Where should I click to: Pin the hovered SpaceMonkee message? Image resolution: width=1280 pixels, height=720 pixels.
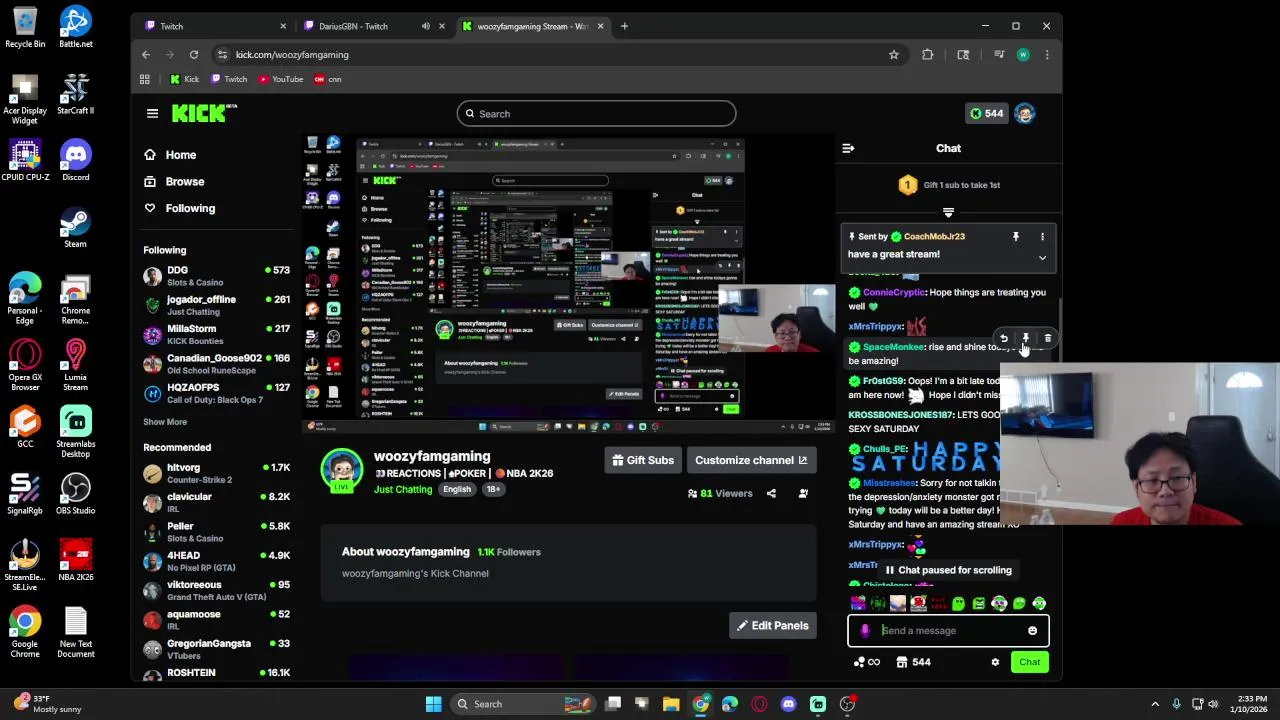click(x=1026, y=338)
